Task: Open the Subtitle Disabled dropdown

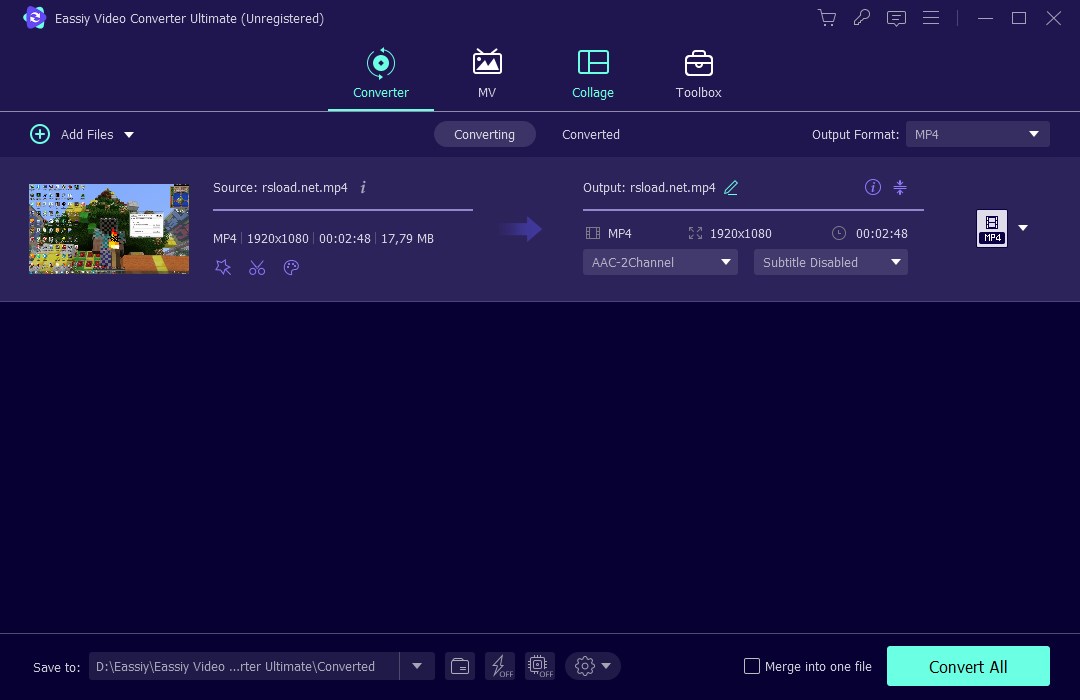Action: pos(831,262)
